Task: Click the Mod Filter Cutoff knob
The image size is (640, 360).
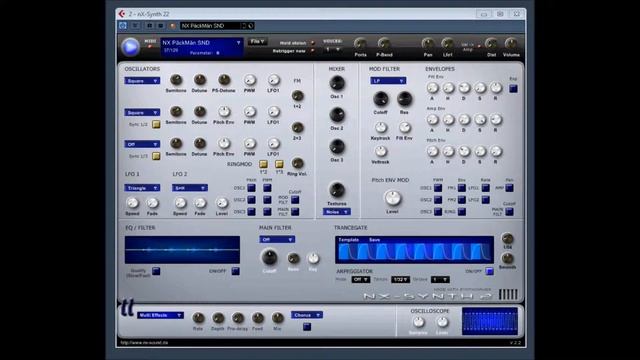Action: coord(380,99)
